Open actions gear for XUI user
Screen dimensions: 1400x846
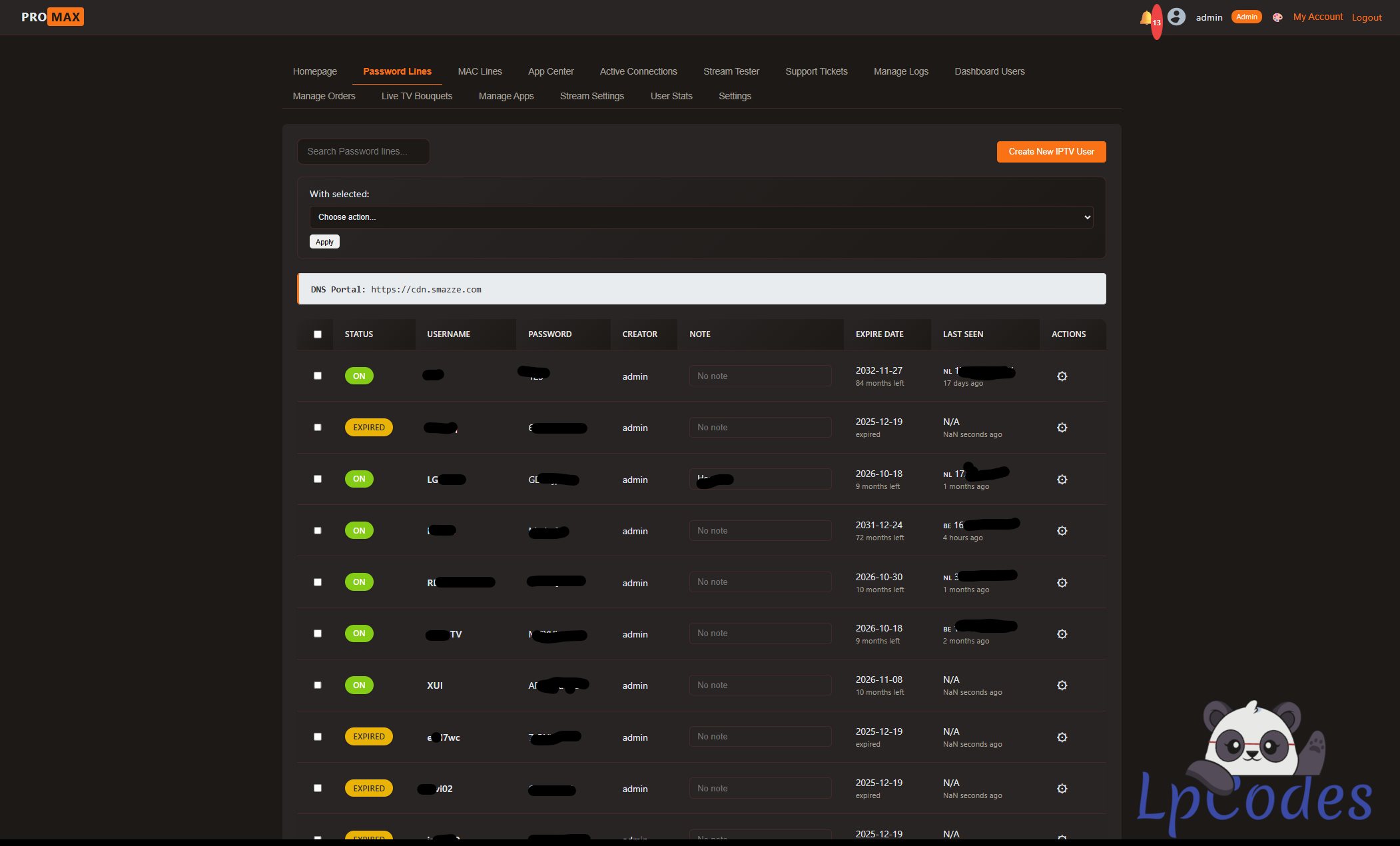tap(1062, 685)
